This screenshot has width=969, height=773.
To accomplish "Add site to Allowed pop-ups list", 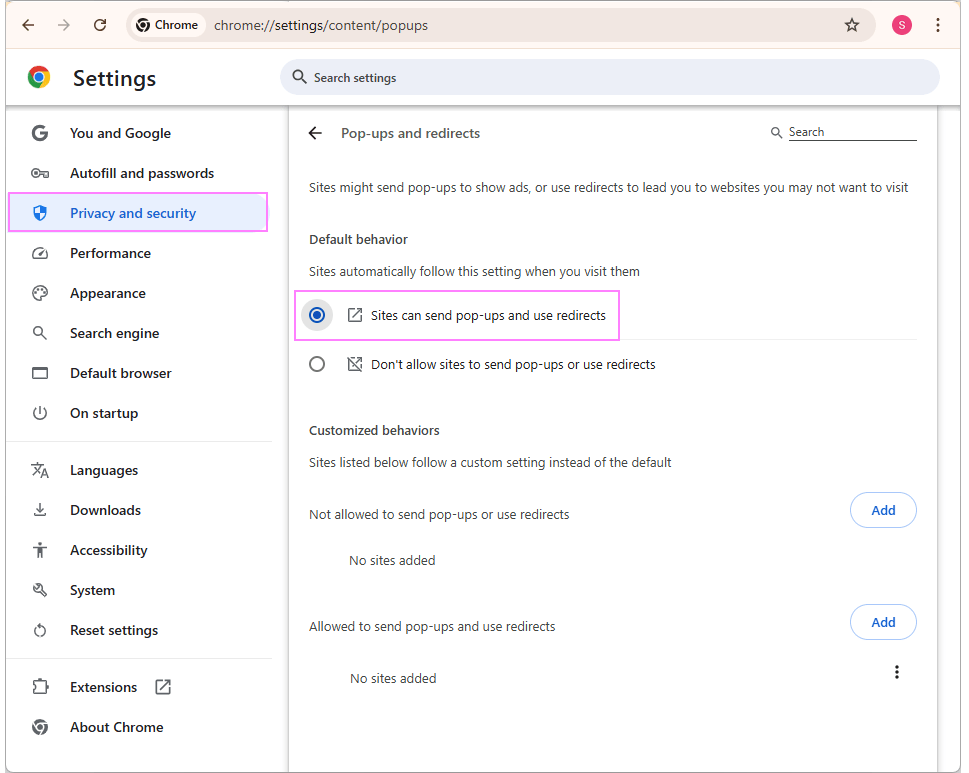I will click(x=883, y=622).
